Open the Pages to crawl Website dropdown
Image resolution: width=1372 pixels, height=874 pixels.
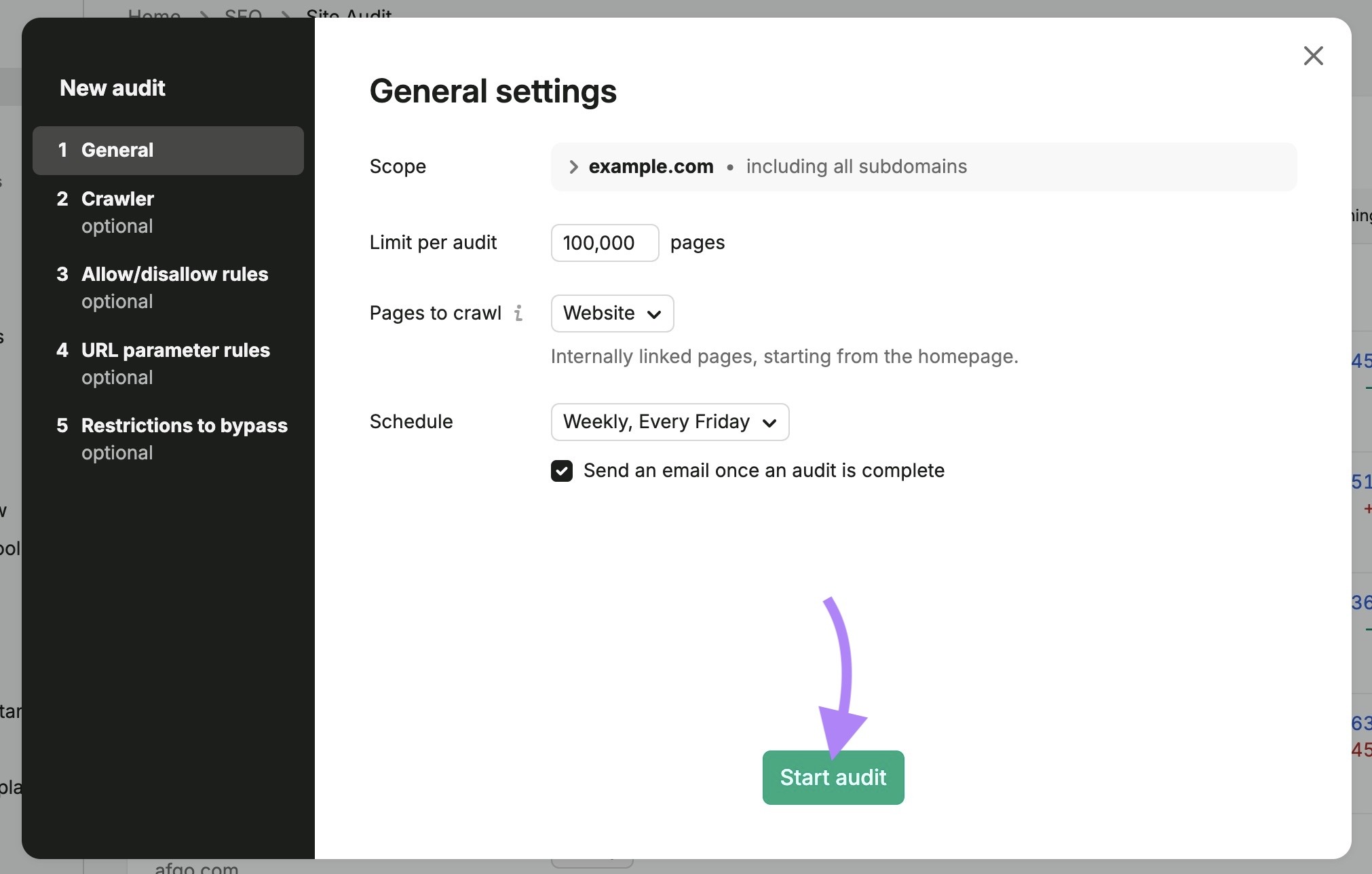point(612,313)
